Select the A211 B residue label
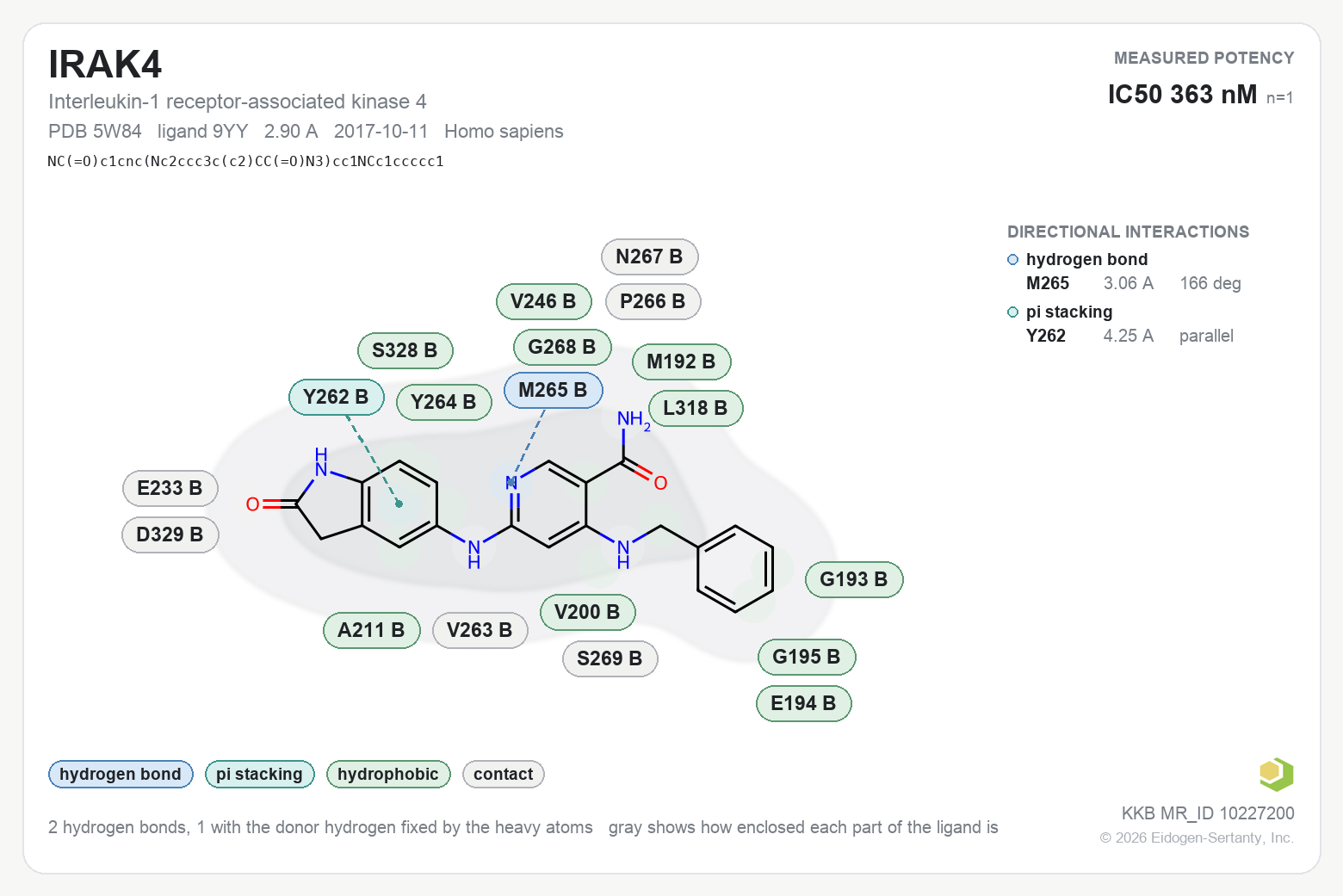 click(x=371, y=630)
